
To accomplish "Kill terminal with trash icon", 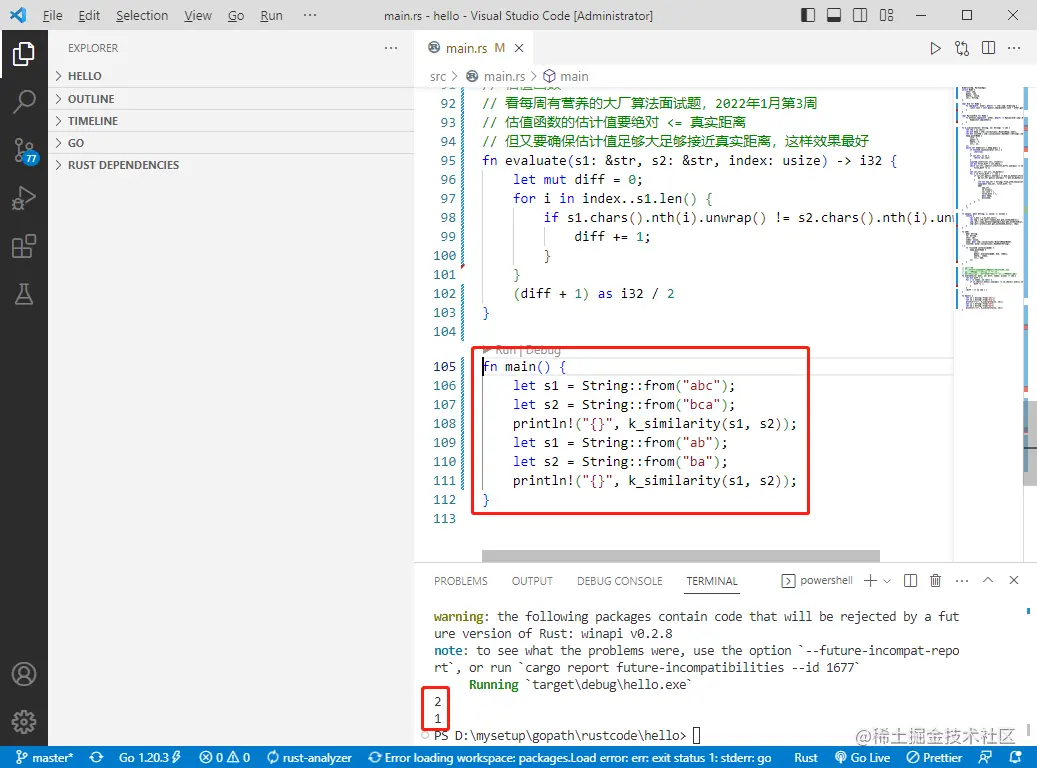I will point(935,581).
